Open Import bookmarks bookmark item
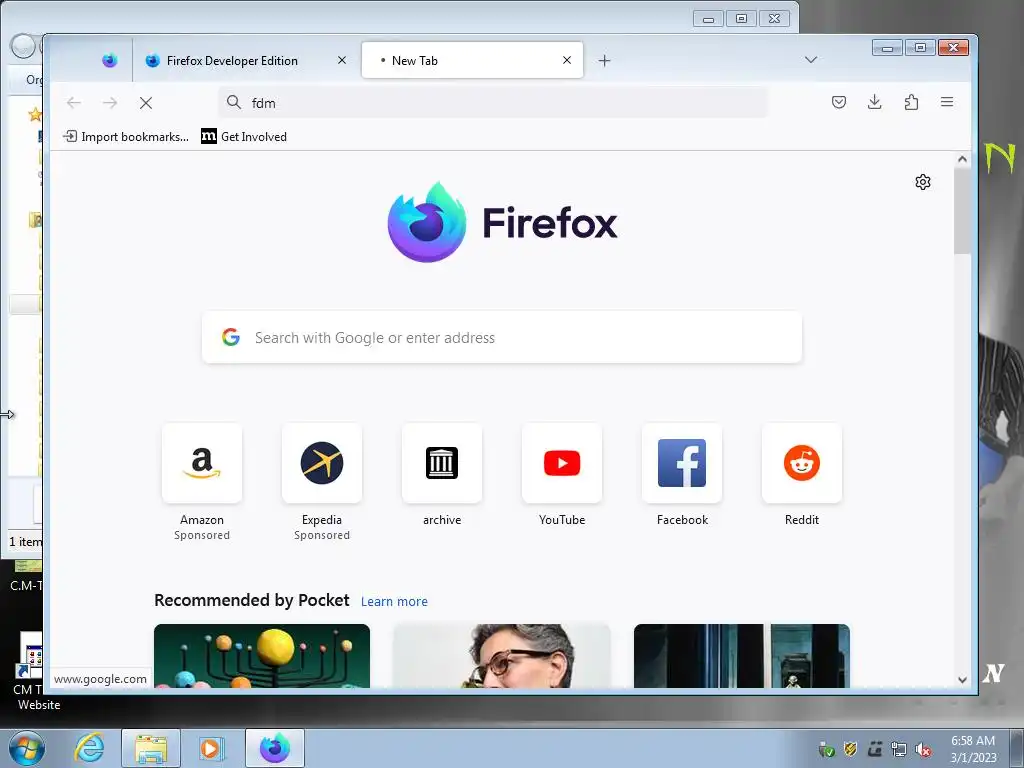 [126, 136]
